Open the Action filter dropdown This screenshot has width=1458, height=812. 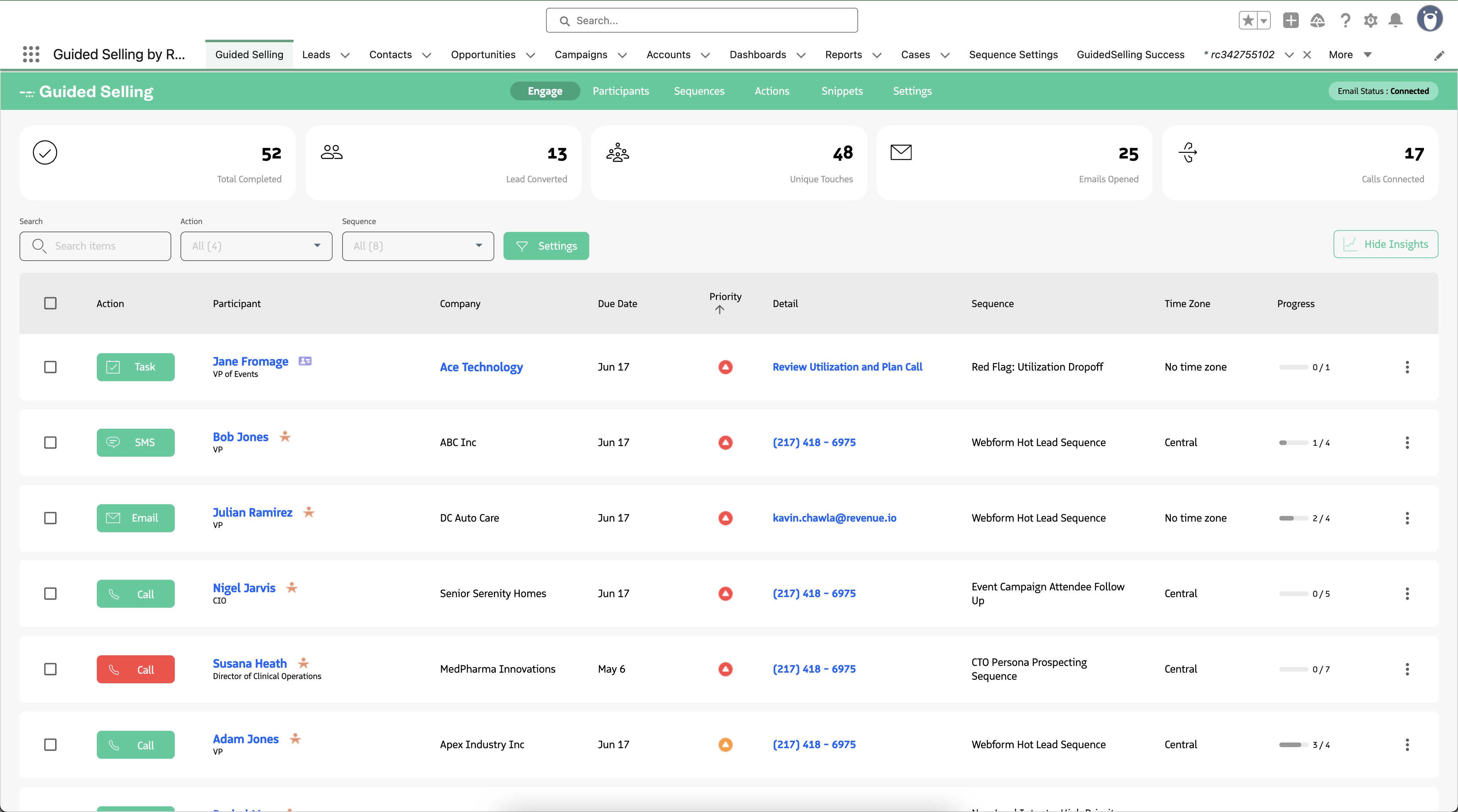(x=256, y=246)
